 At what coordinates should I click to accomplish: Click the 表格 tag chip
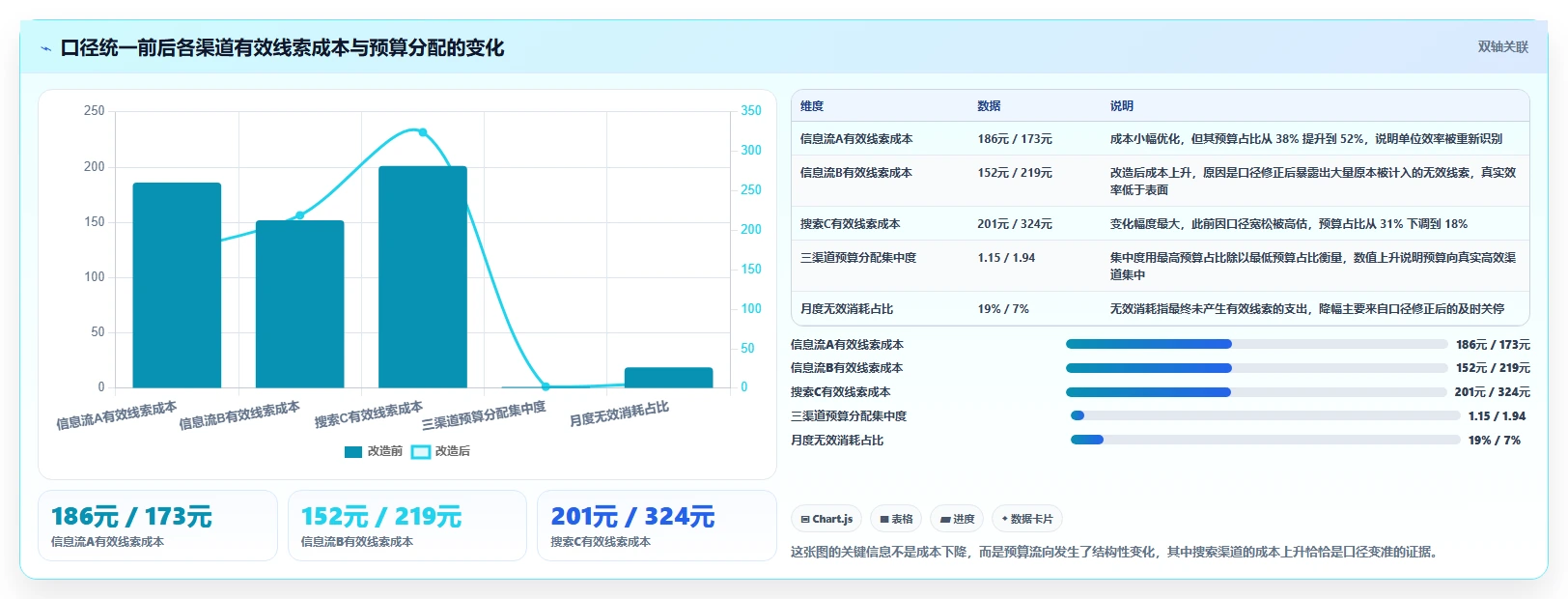(896, 519)
